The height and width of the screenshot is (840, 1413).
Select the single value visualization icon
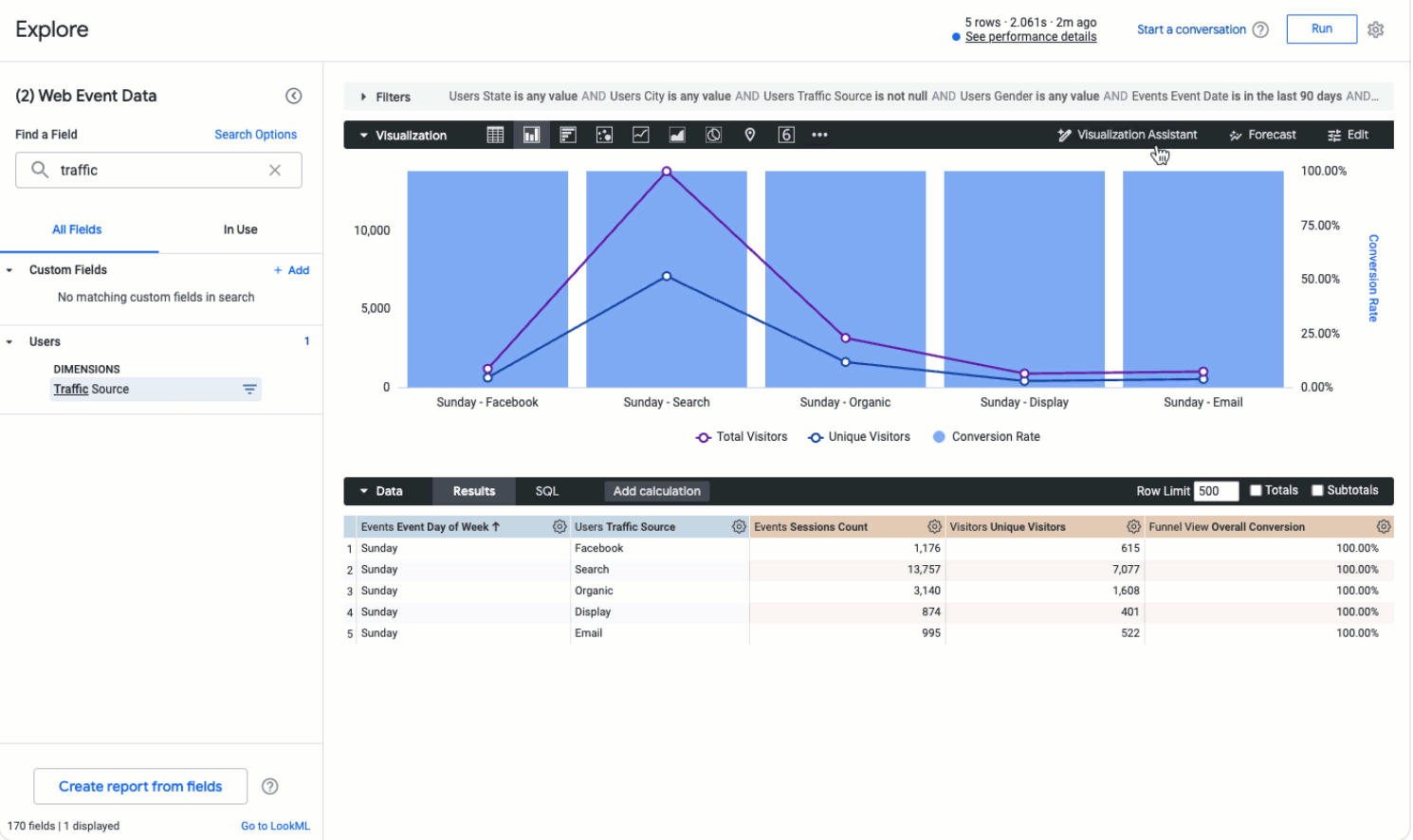click(x=786, y=135)
